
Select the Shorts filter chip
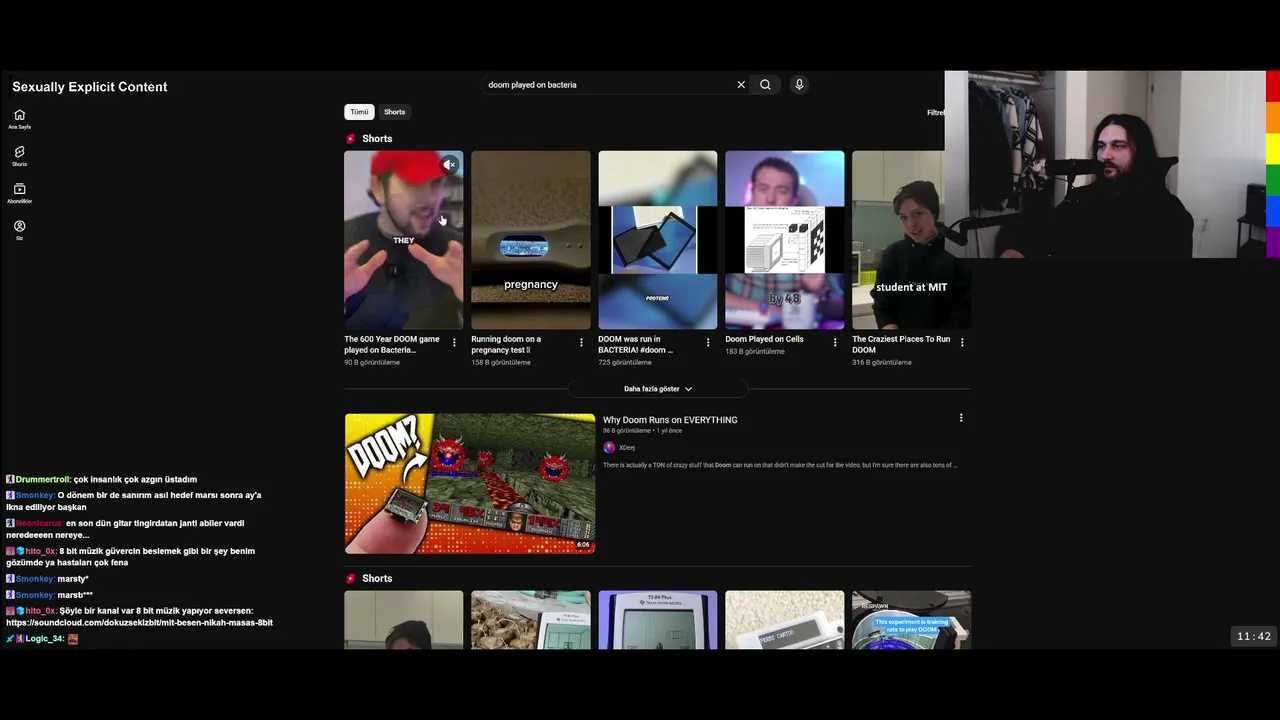click(395, 112)
